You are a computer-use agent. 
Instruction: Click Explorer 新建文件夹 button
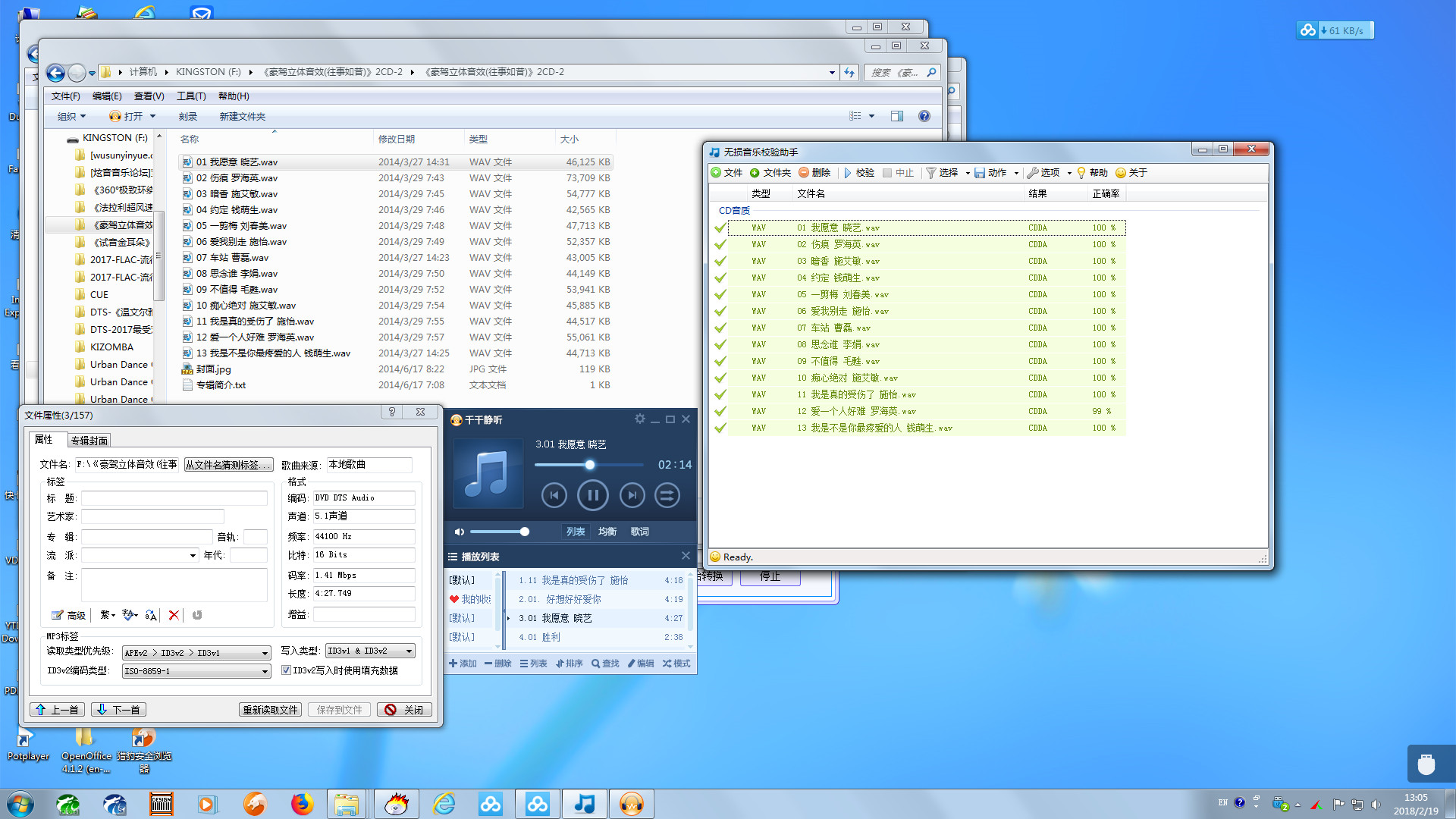(x=242, y=116)
